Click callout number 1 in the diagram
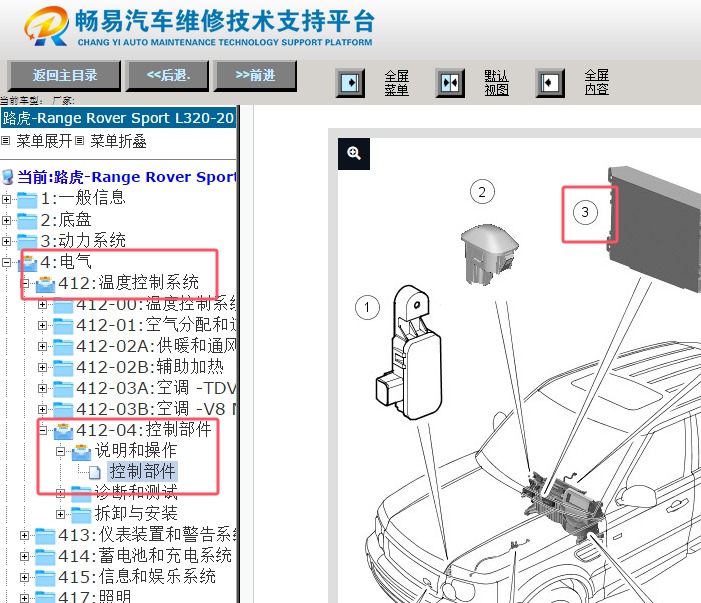Viewport: 701px width, 603px height. [x=367, y=308]
